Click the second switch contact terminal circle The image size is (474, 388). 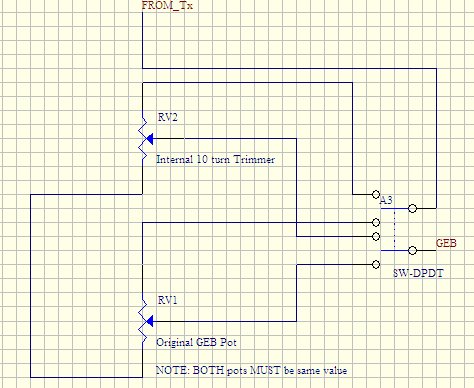coord(376,222)
